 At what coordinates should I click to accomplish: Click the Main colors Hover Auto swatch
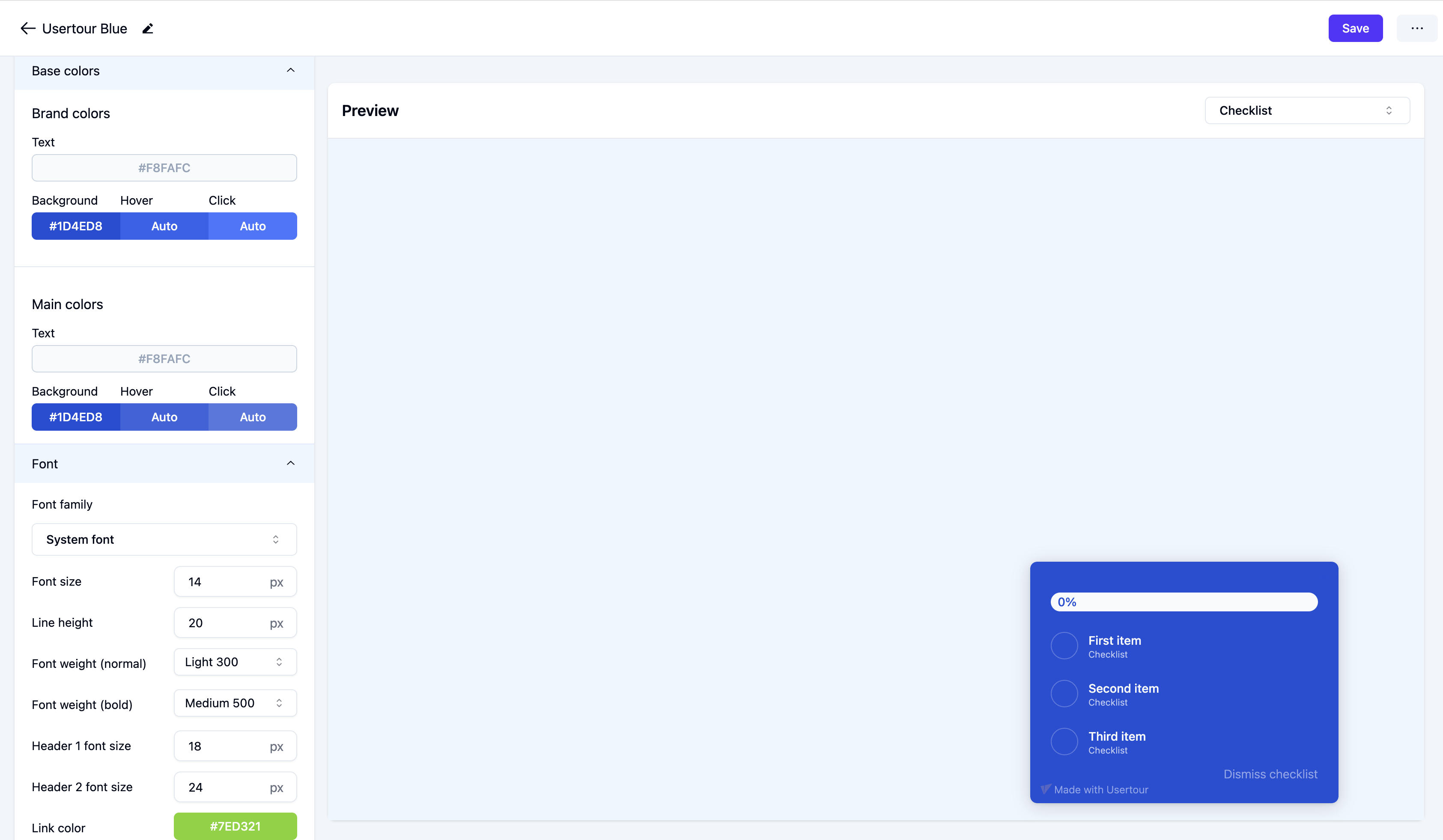(164, 417)
